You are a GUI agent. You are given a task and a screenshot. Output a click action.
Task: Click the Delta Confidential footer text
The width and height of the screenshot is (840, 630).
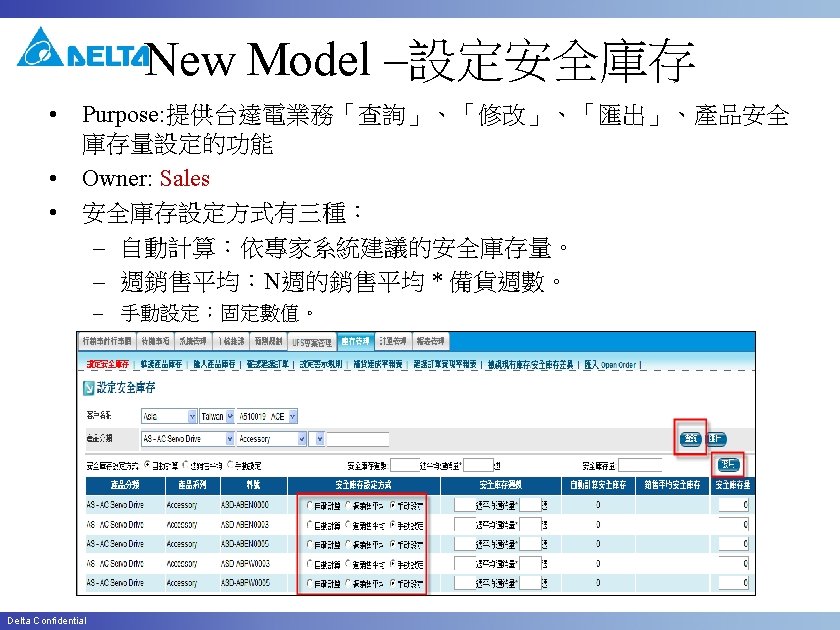pos(47,620)
